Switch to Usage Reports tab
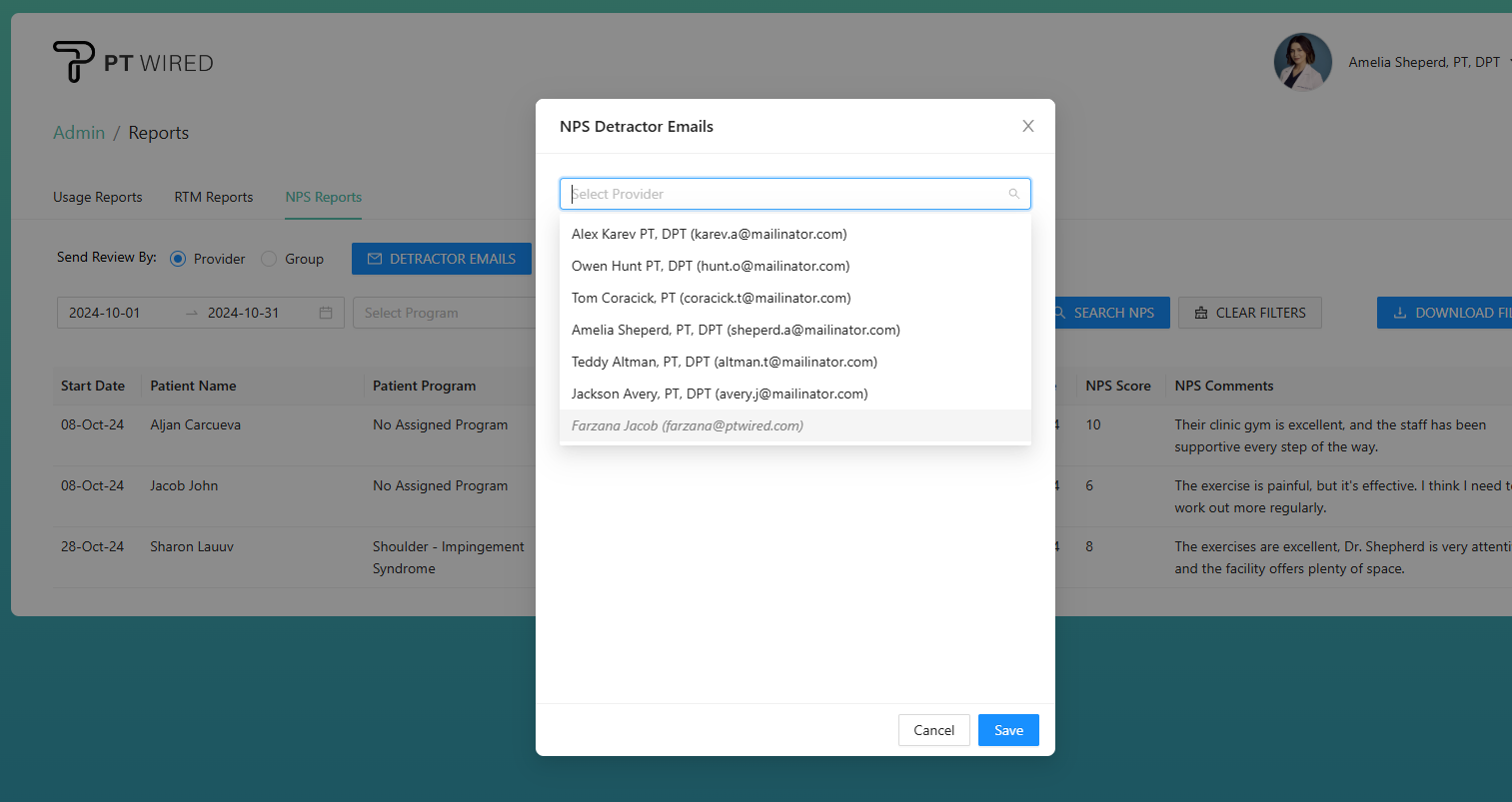Viewport: 1512px width, 802px height. pos(98,197)
